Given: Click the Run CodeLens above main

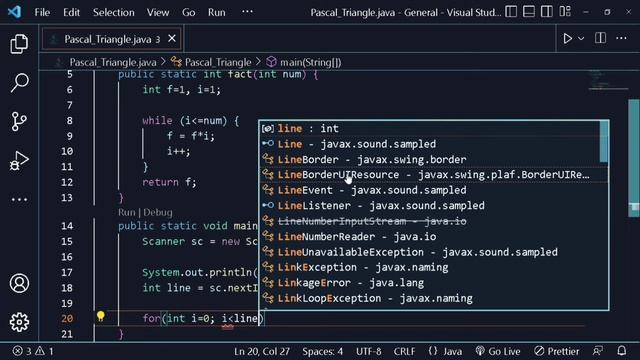Looking at the screenshot, I should click(x=127, y=212).
